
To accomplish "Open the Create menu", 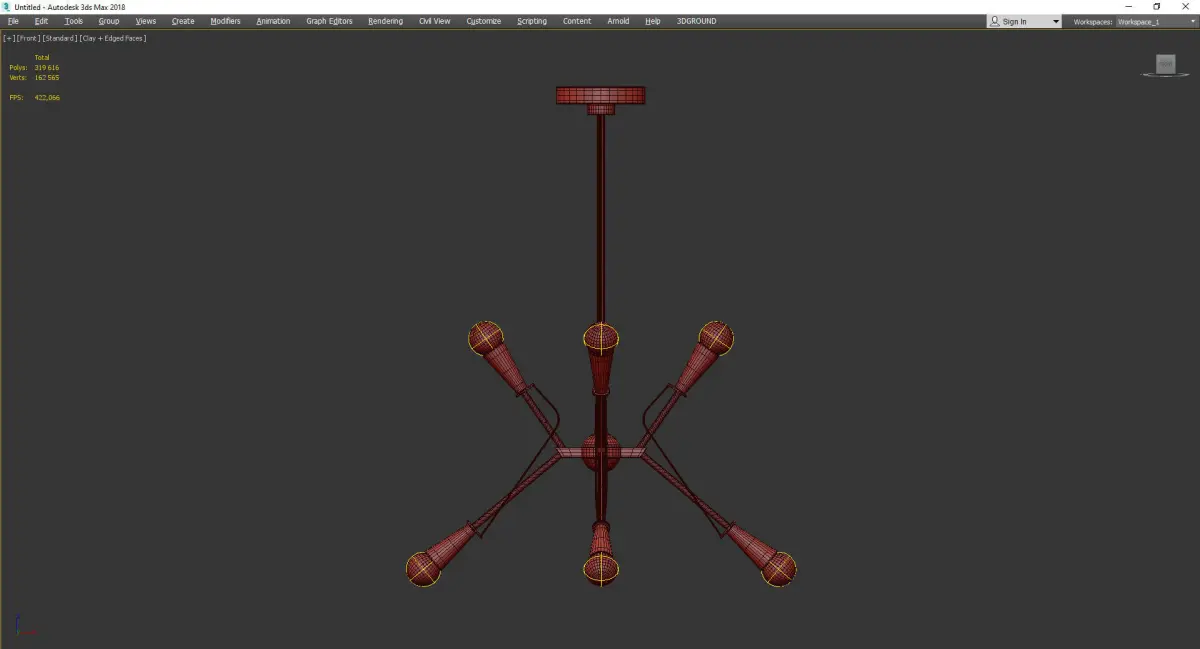I will point(183,21).
